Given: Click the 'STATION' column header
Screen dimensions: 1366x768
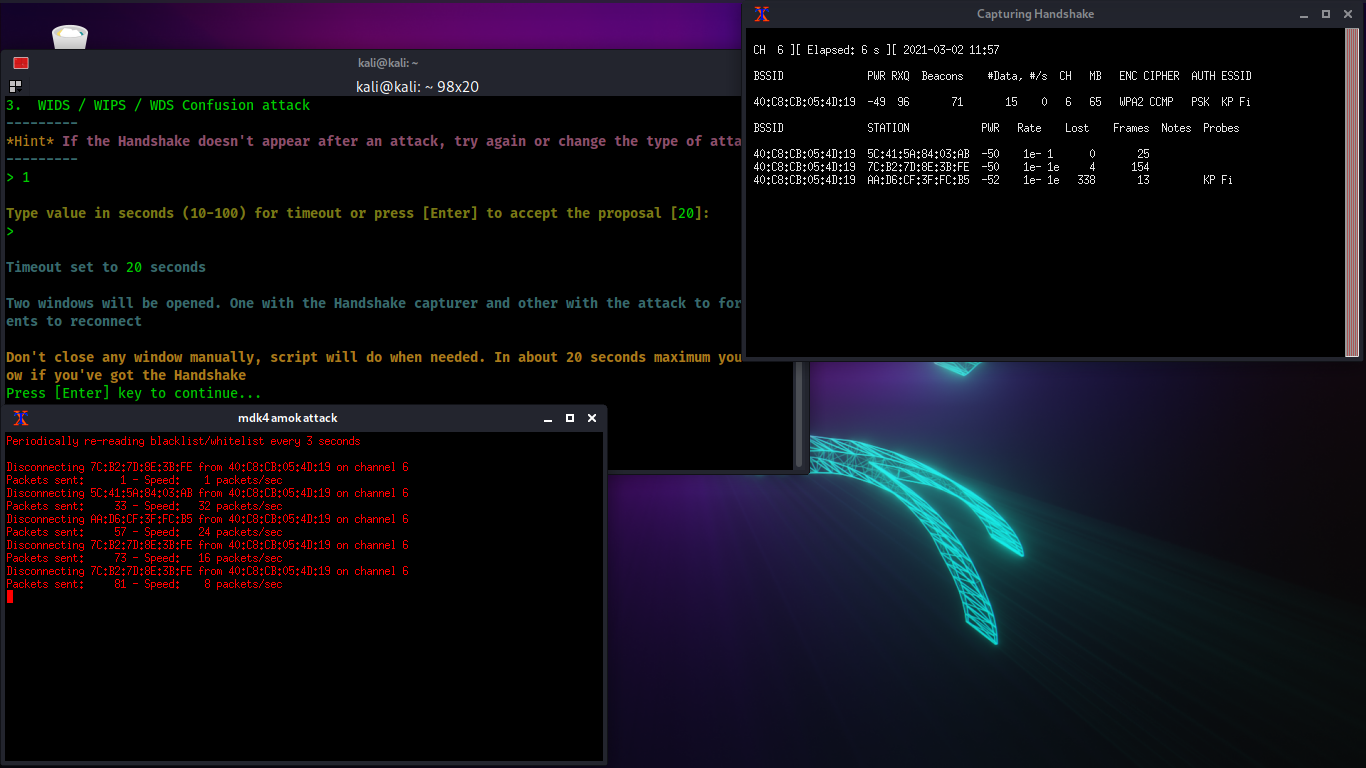Looking at the screenshot, I should click(888, 128).
